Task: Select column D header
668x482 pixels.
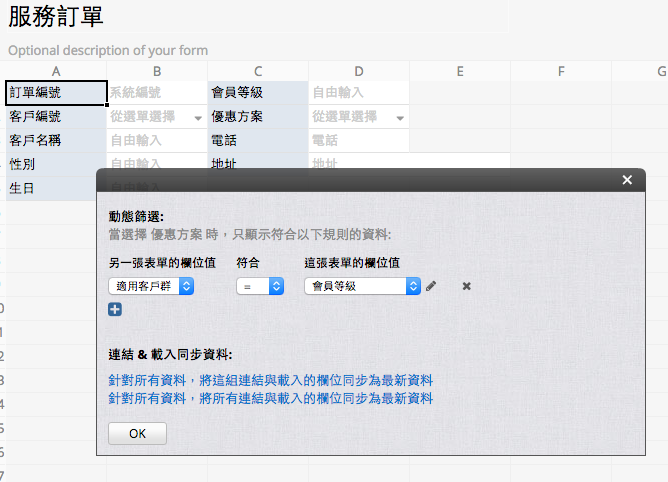Action: pyautogui.click(x=359, y=71)
